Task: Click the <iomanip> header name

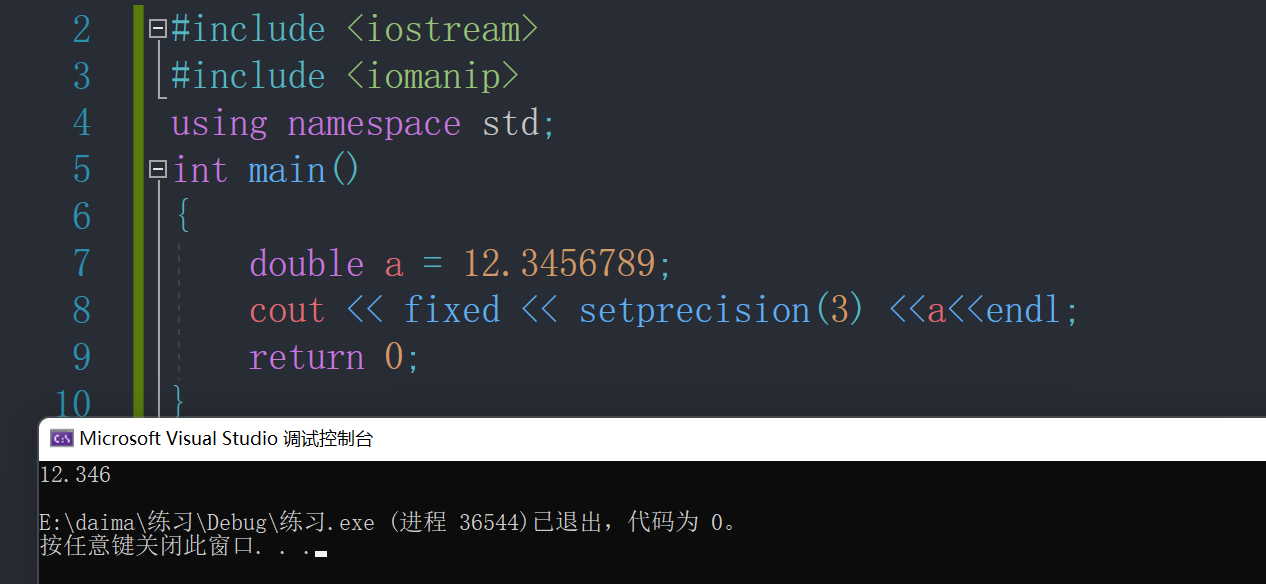Action: 432,75
